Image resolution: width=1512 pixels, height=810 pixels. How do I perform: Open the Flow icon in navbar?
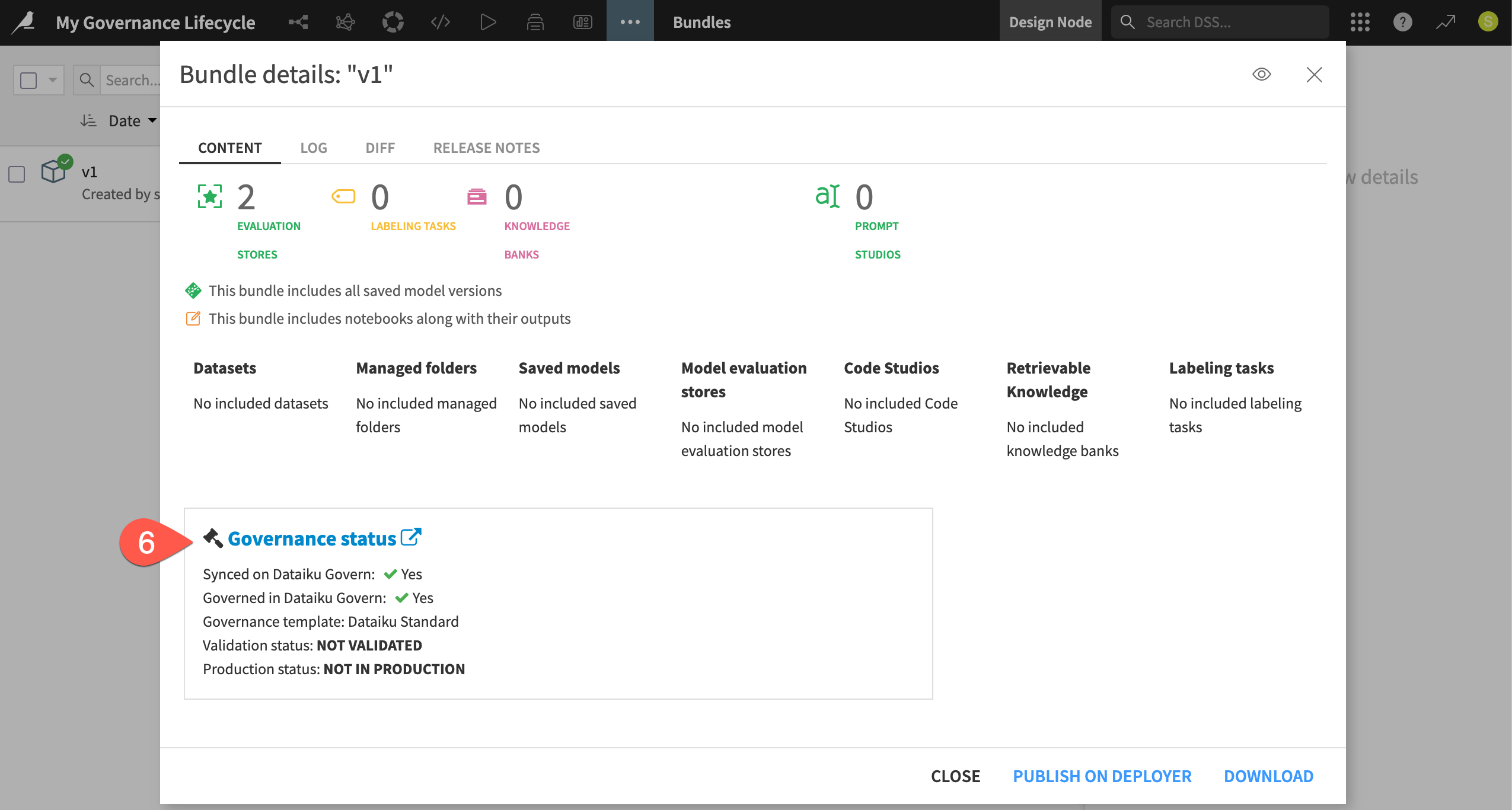click(x=298, y=23)
